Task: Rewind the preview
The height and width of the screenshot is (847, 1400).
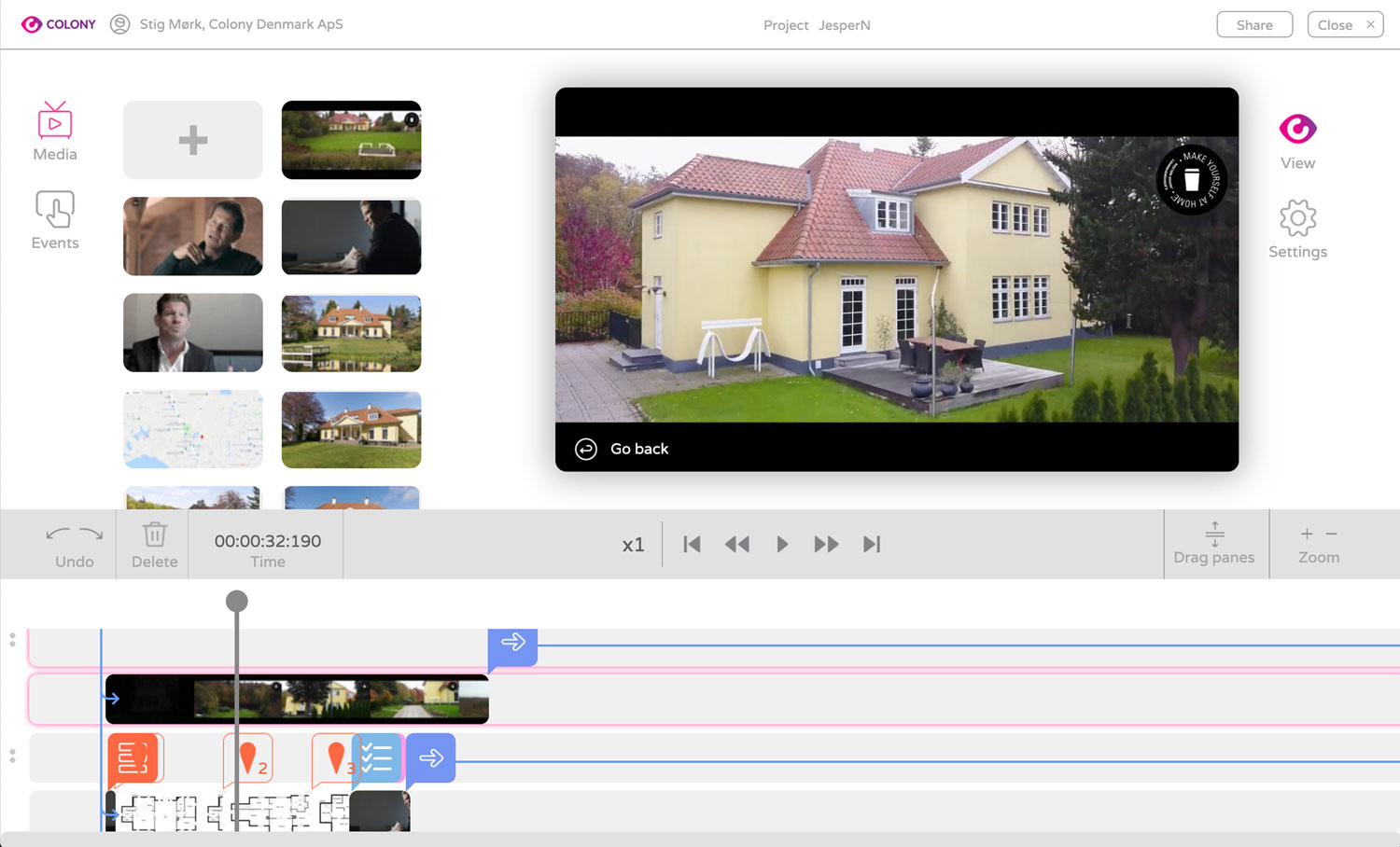Action: [737, 545]
